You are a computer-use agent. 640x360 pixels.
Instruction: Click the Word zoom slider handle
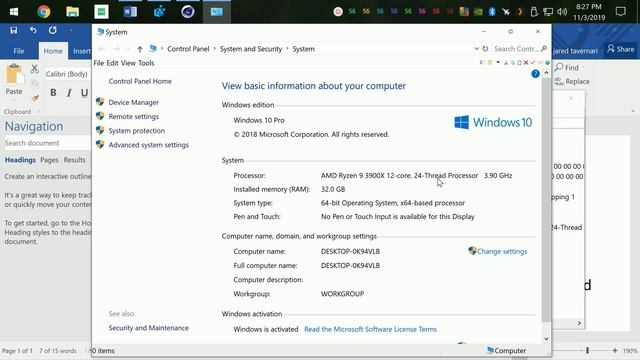(587, 350)
